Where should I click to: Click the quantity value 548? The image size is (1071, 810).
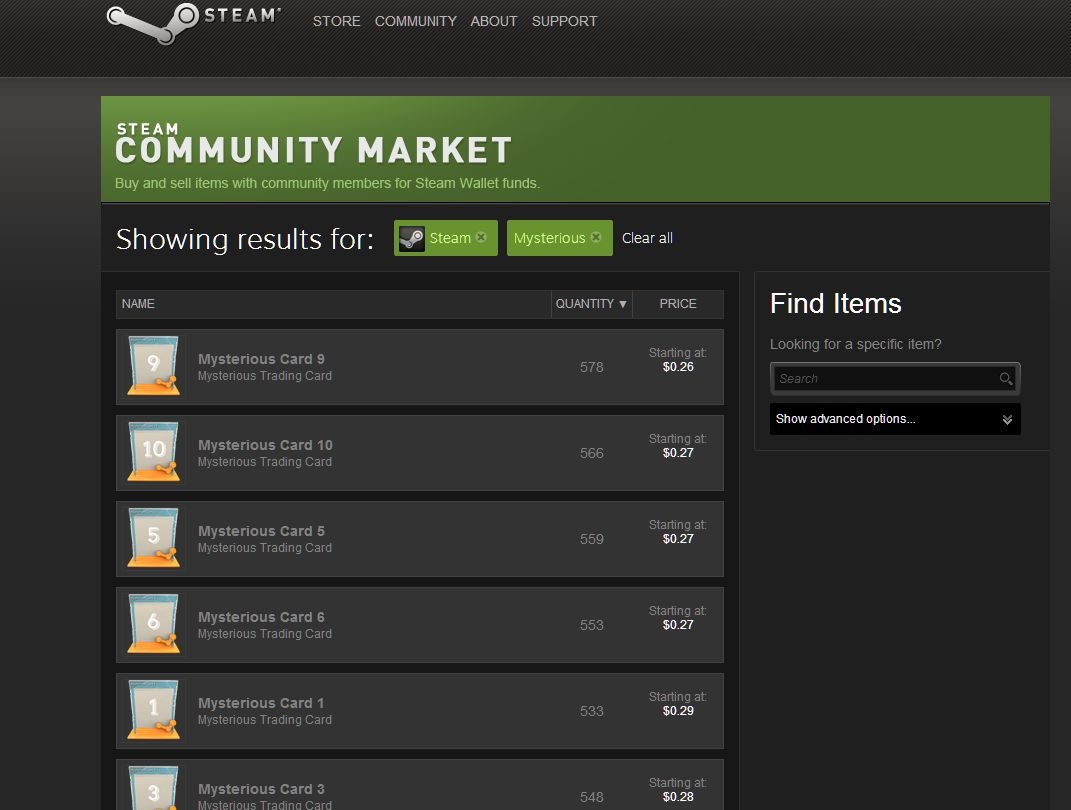click(592, 797)
